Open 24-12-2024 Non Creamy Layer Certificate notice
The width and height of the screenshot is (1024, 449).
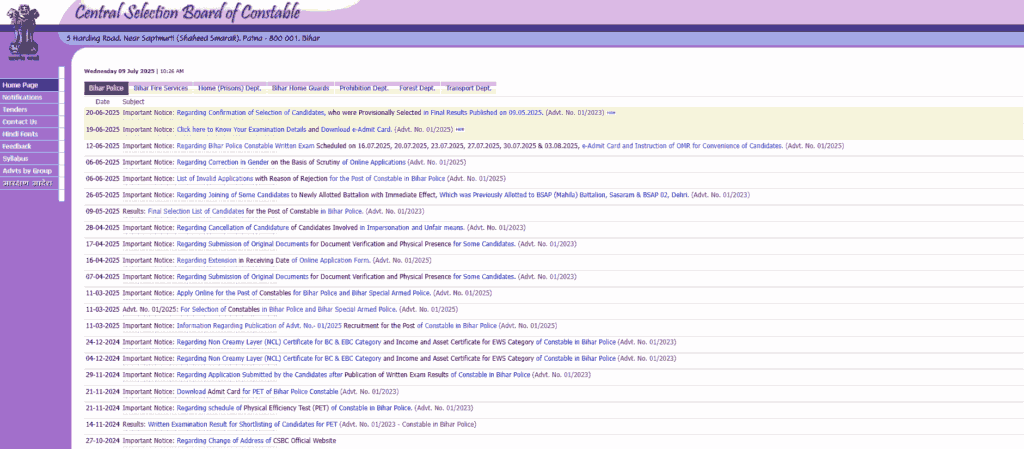[279, 341]
